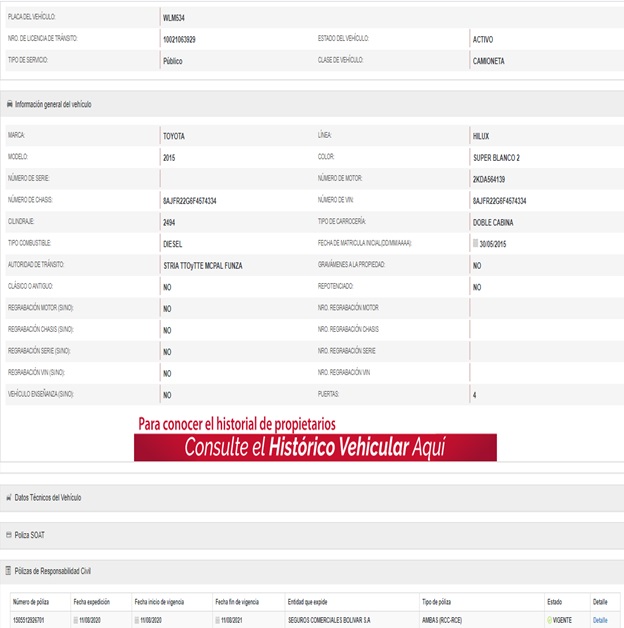Viewport: 624px width, 628px height.
Task: Click the green VIGENTE status indicator
Action: click(x=550, y=620)
